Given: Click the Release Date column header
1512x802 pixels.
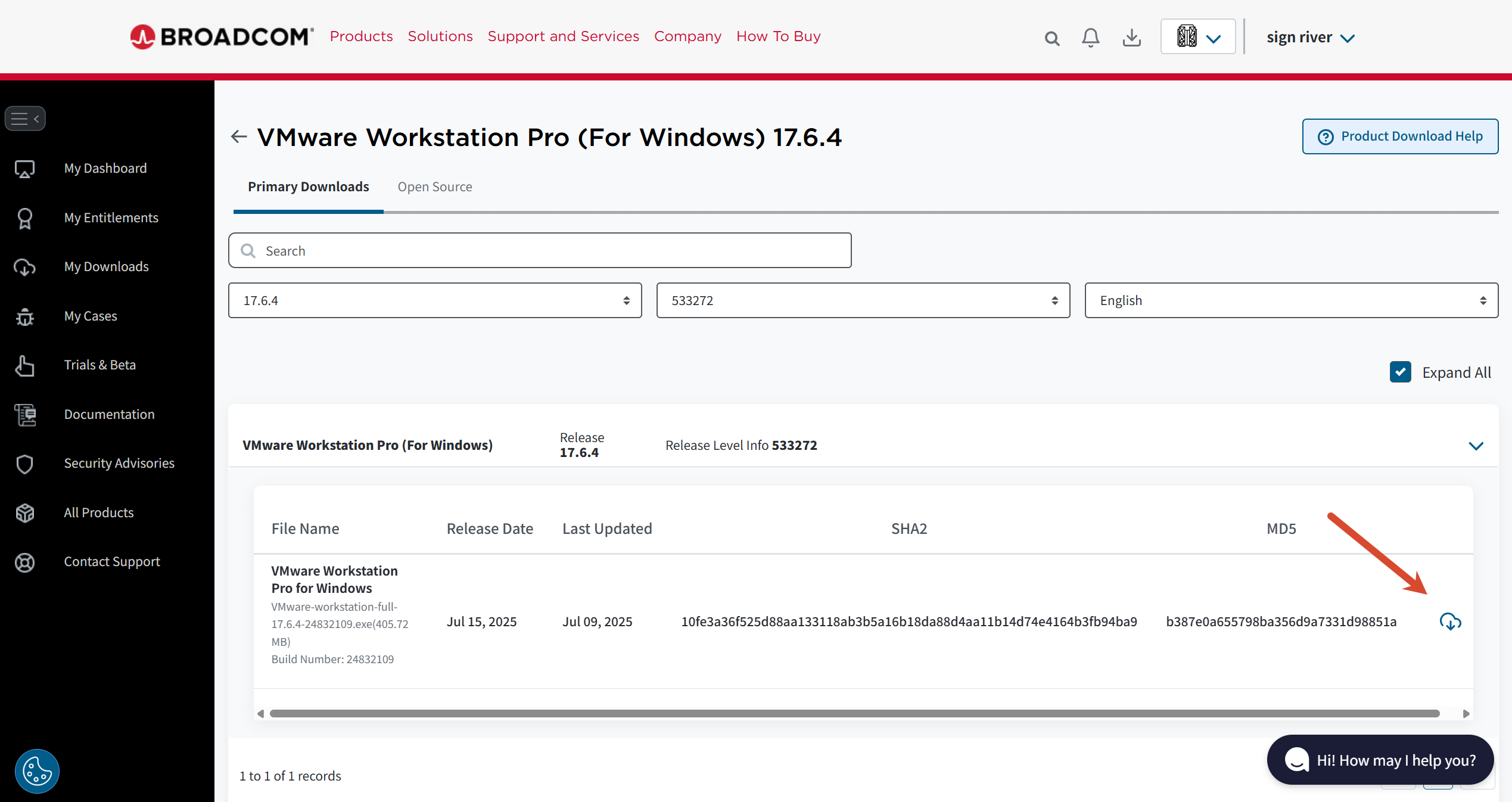Looking at the screenshot, I should point(490,529).
